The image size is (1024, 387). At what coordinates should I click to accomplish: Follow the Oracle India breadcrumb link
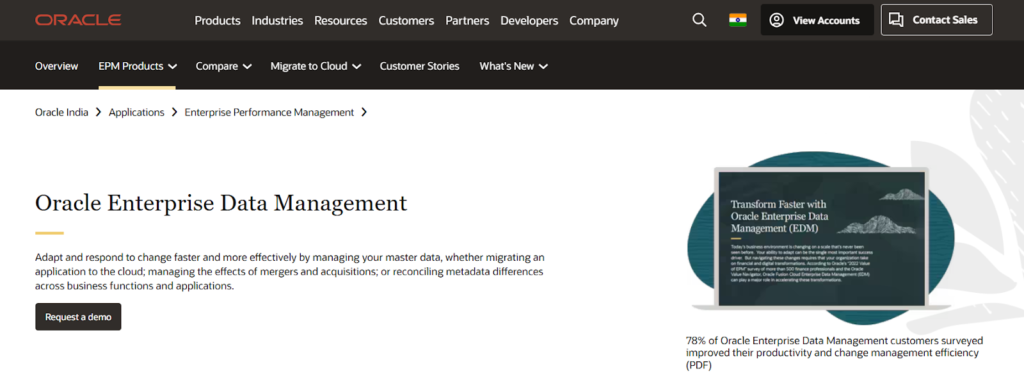point(61,112)
